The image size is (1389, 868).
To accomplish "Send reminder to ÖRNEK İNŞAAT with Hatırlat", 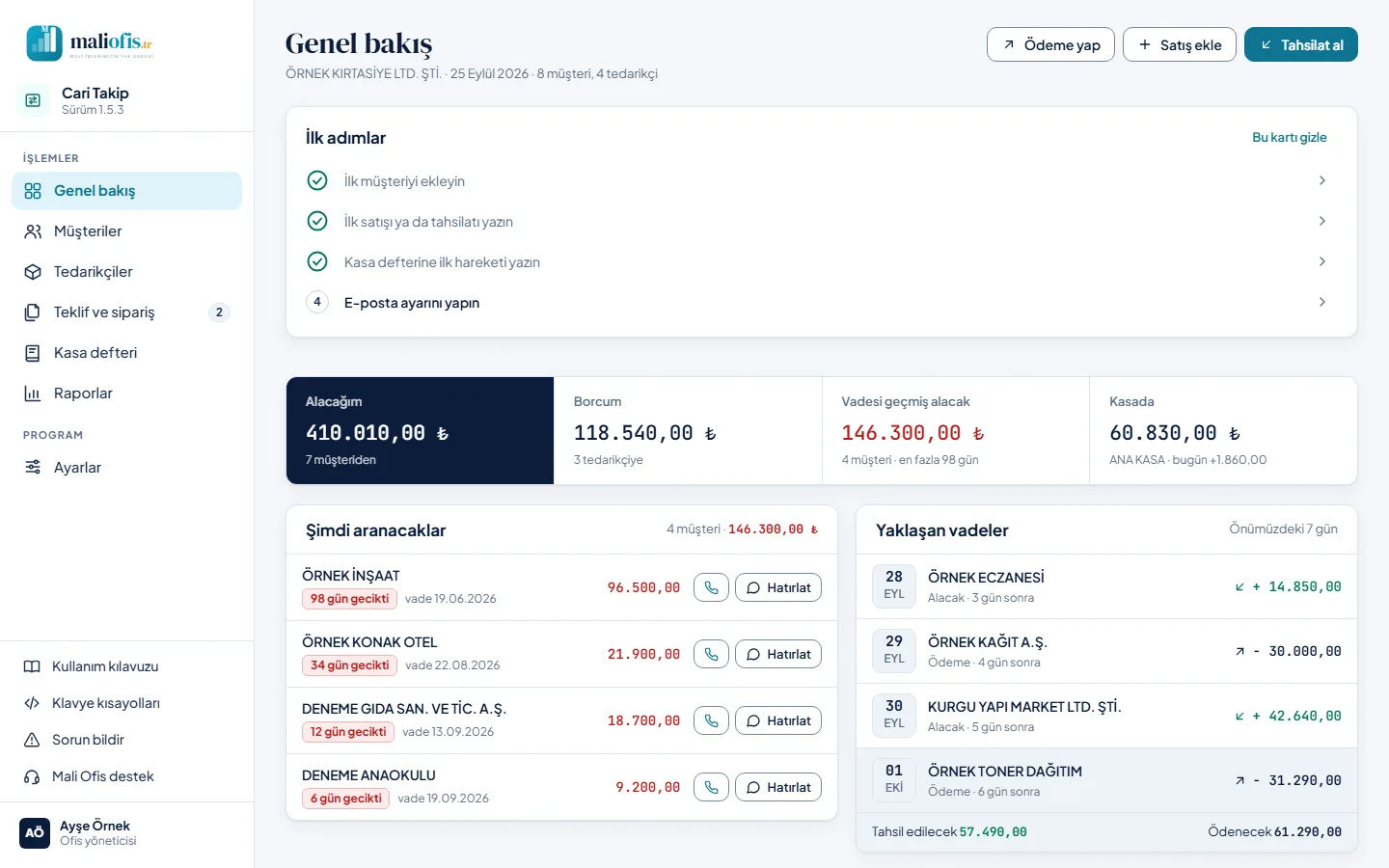I will [x=778, y=587].
